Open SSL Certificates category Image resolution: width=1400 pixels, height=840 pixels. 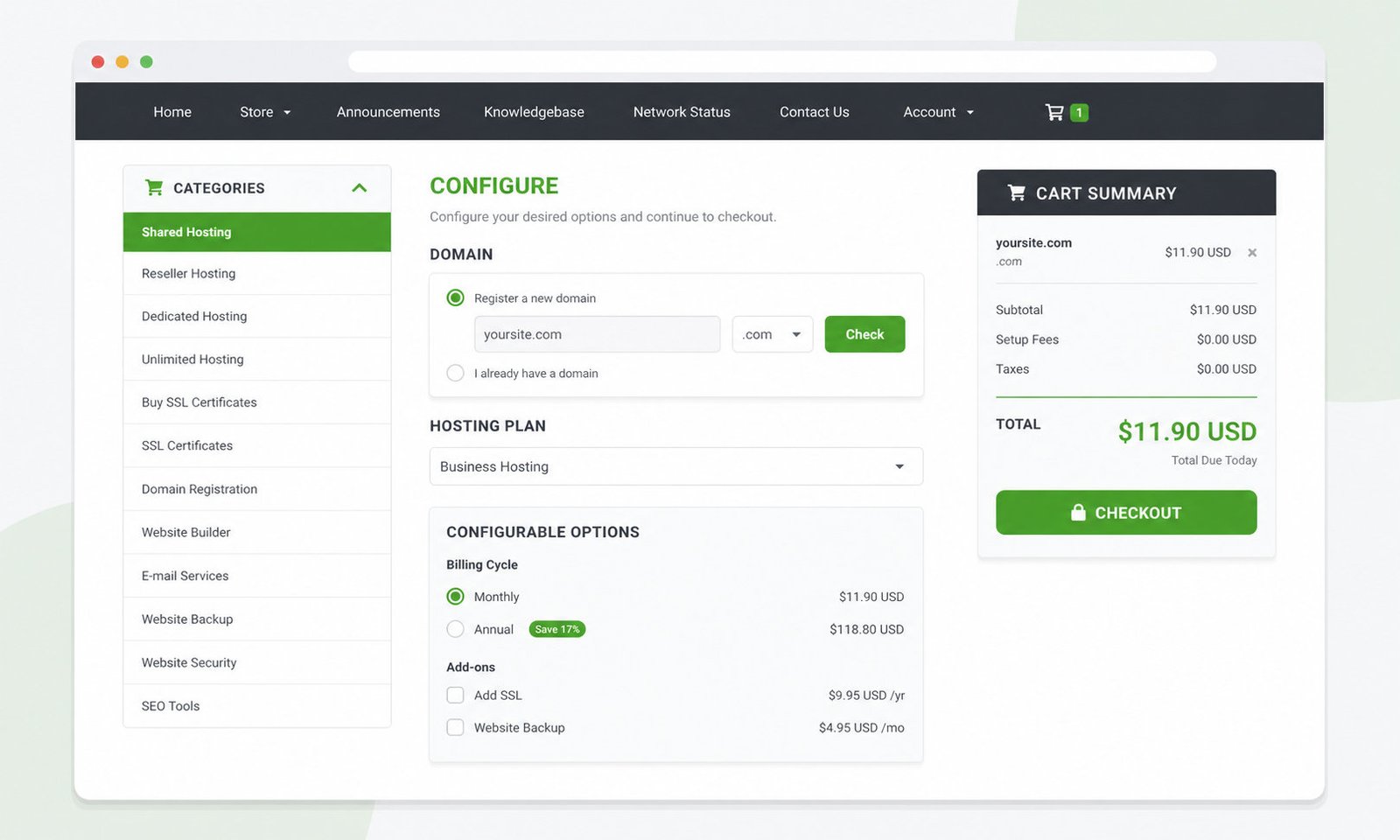tap(257, 445)
